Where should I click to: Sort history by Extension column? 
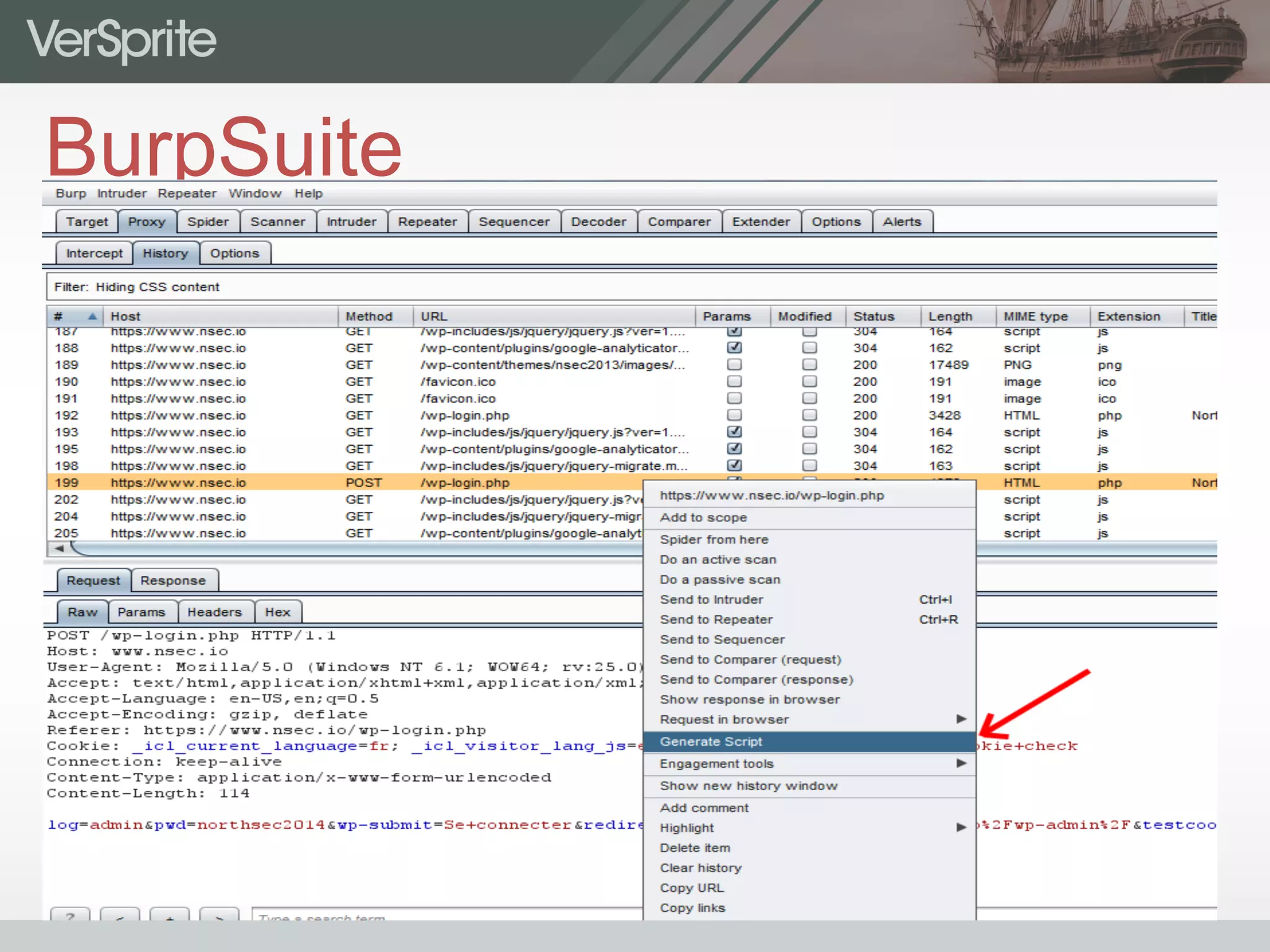pyautogui.click(x=1136, y=317)
